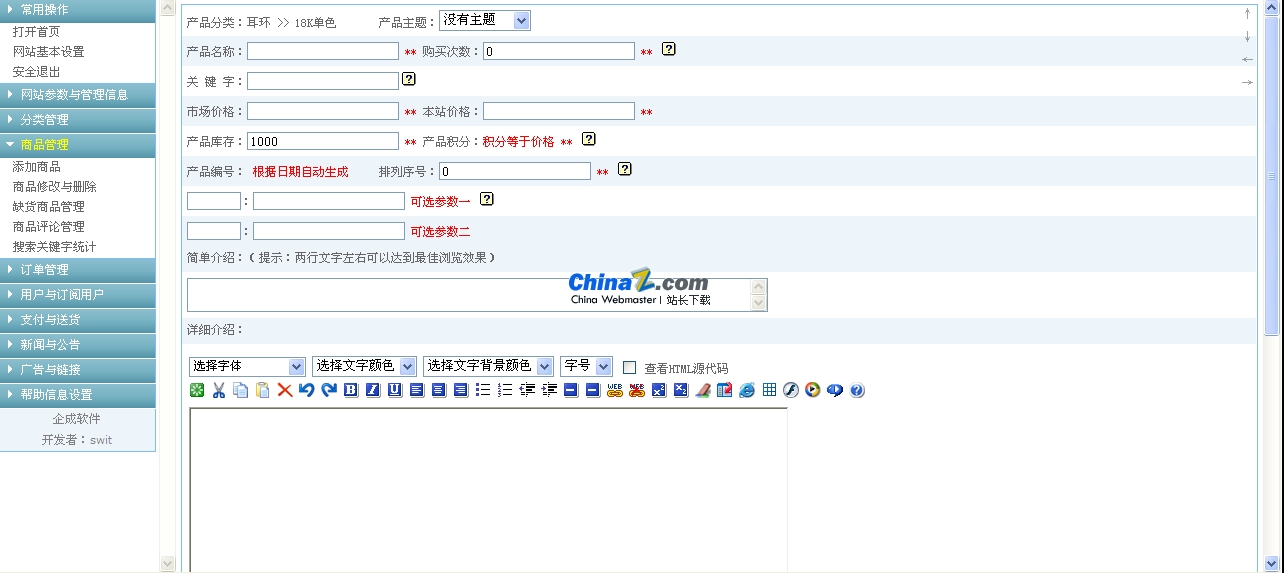This screenshot has height=573, width=1284.
Task: Open the 网站基本设置 link
Action: [x=48, y=52]
